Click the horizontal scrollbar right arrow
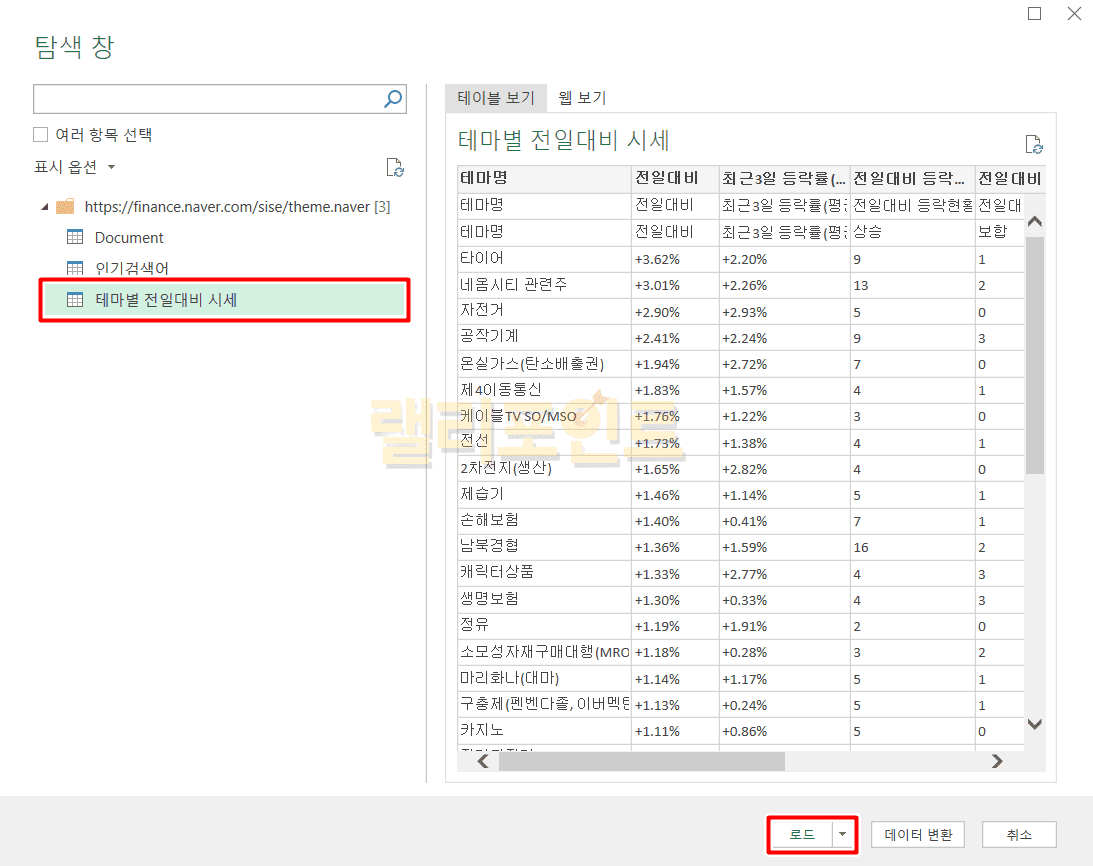This screenshot has height=866, width=1093. point(996,761)
